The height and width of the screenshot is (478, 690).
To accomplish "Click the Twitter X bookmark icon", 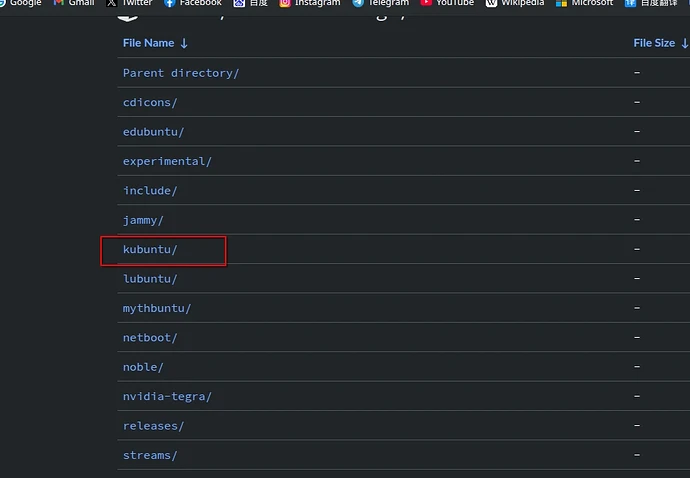I will [112, 3].
